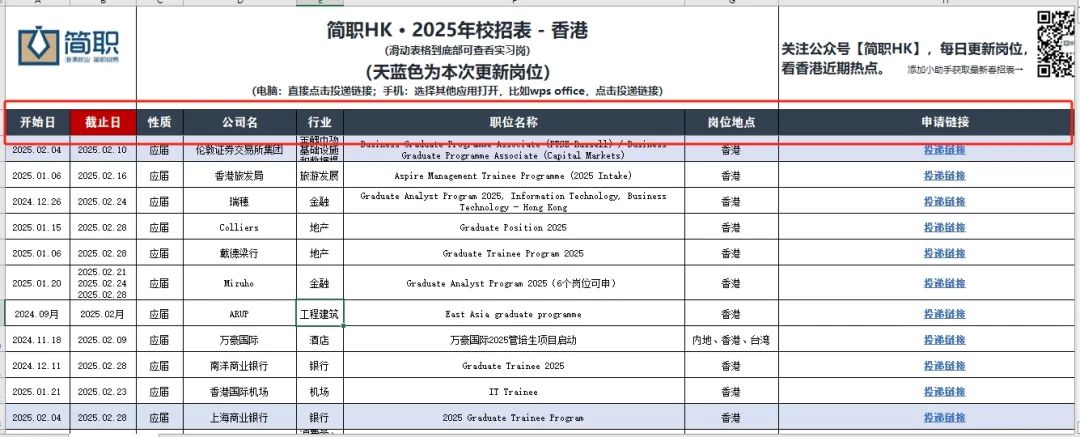
Task: Select the 2025.01.20 start date cell
Action: pos(37,283)
